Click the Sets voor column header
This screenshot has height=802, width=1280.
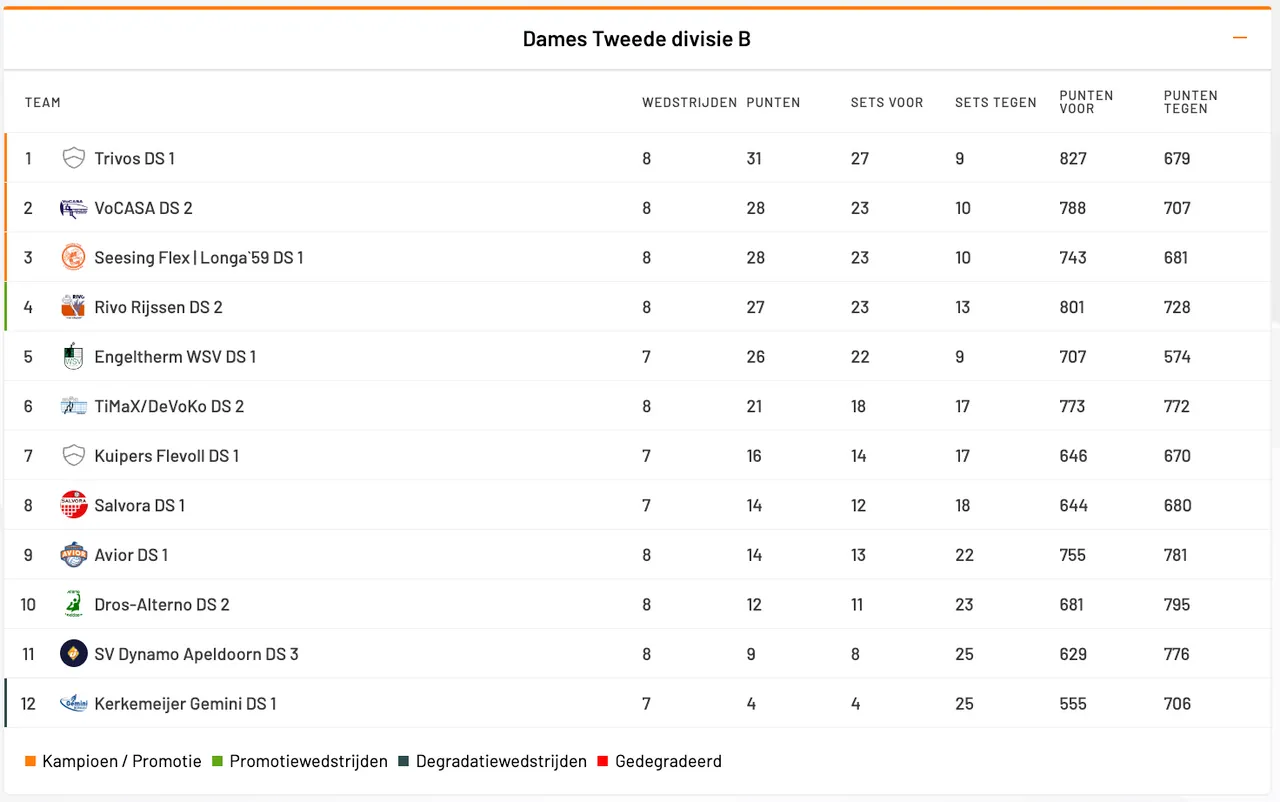coord(887,102)
